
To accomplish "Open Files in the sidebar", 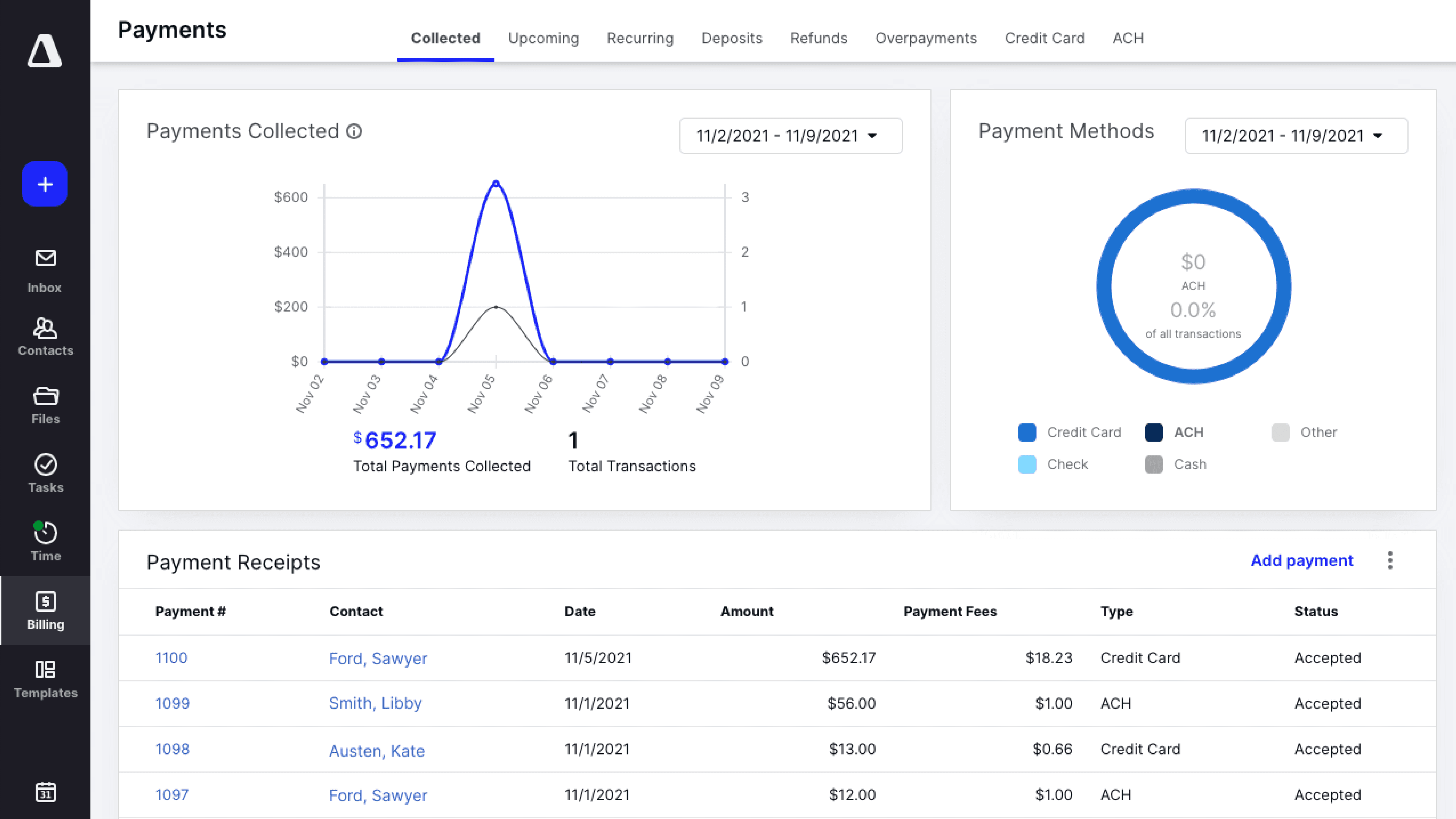I will [45, 406].
